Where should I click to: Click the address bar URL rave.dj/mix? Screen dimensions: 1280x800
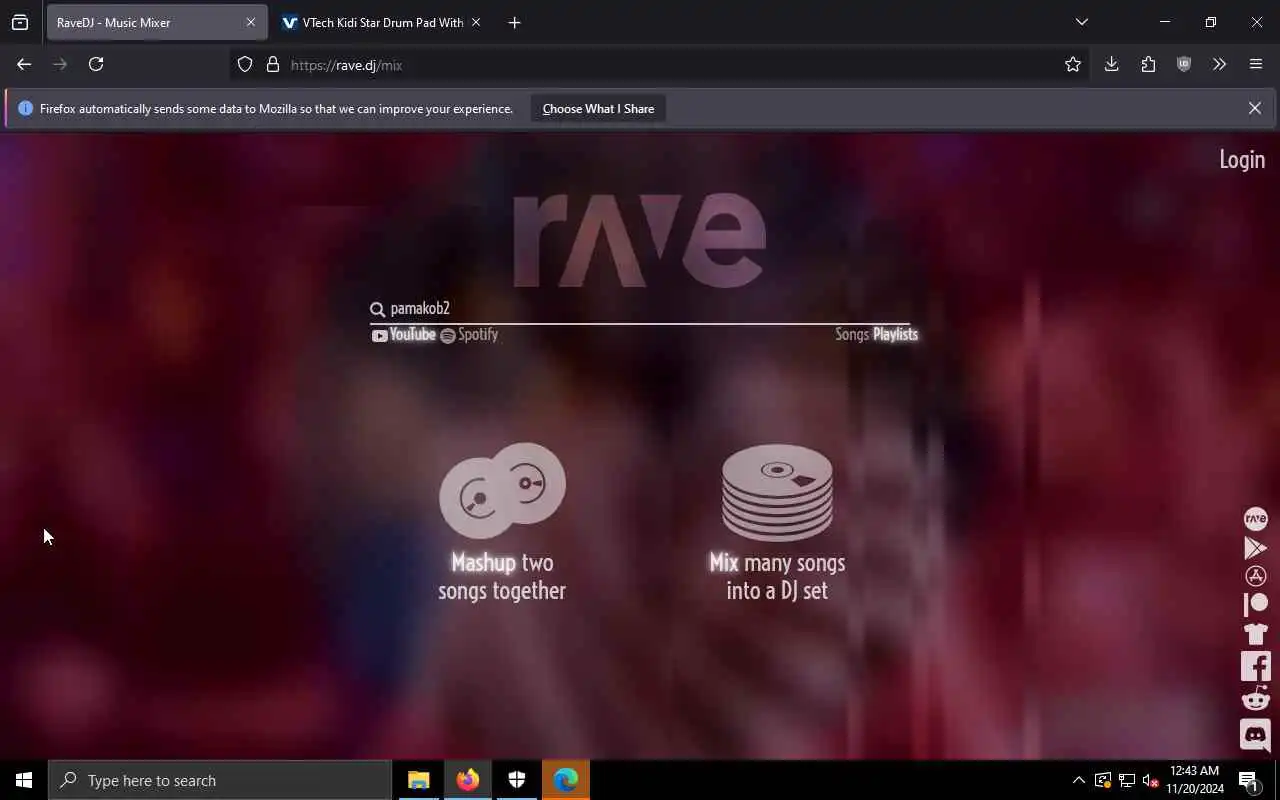(346, 65)
